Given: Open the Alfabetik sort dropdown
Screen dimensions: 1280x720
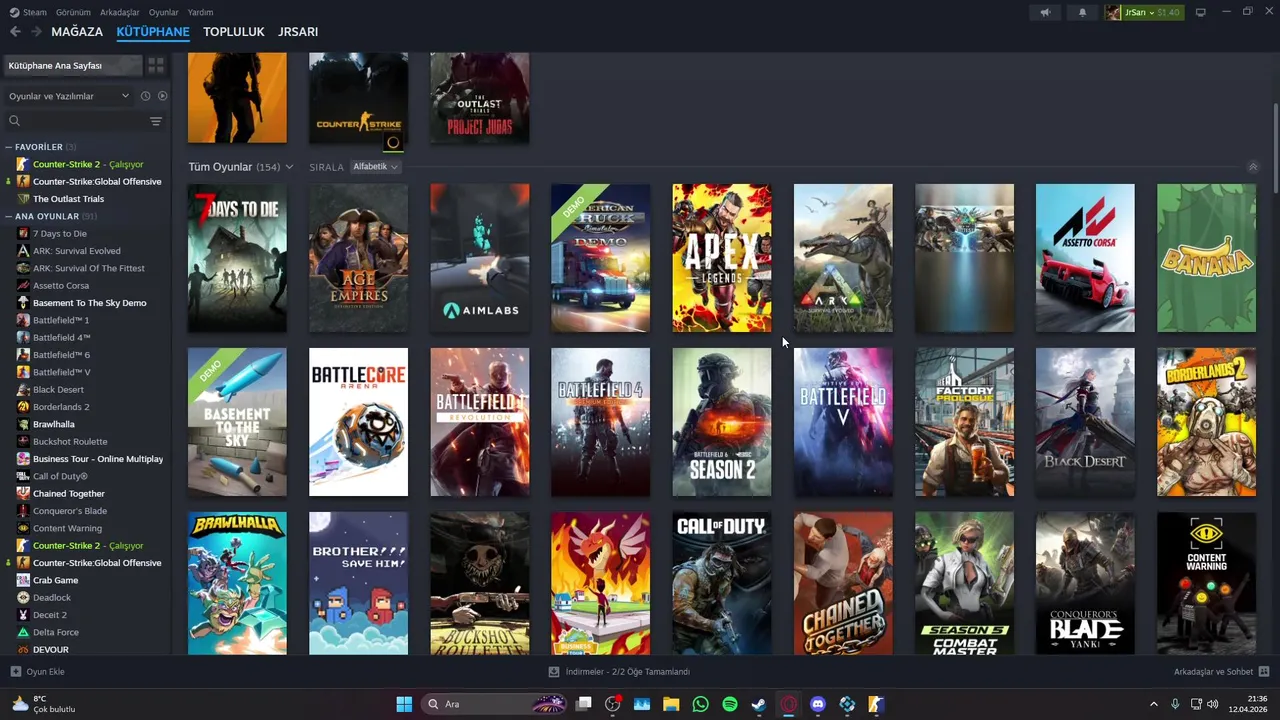Looking at the screenshot, I should click(x=375, y=167).
